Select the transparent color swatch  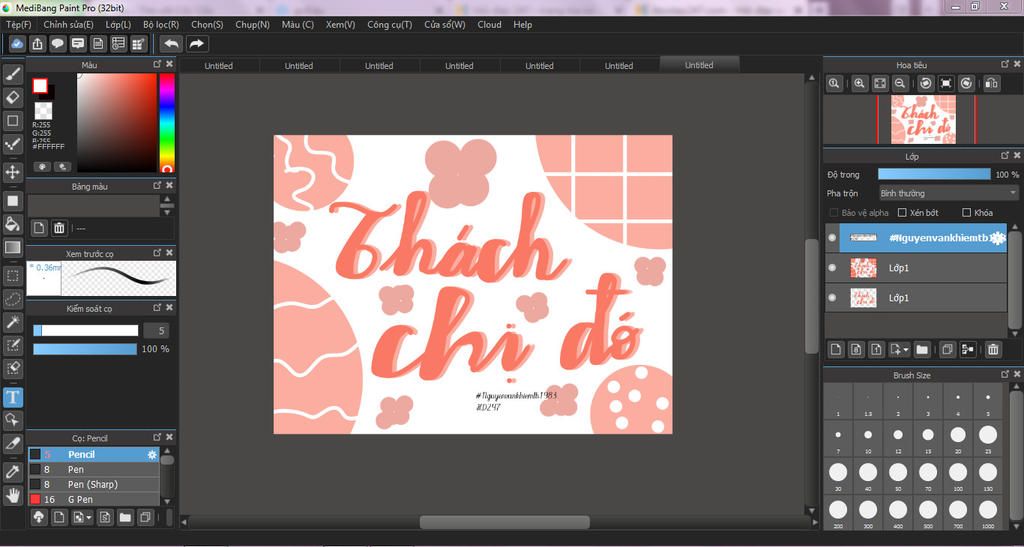point(44,110)
